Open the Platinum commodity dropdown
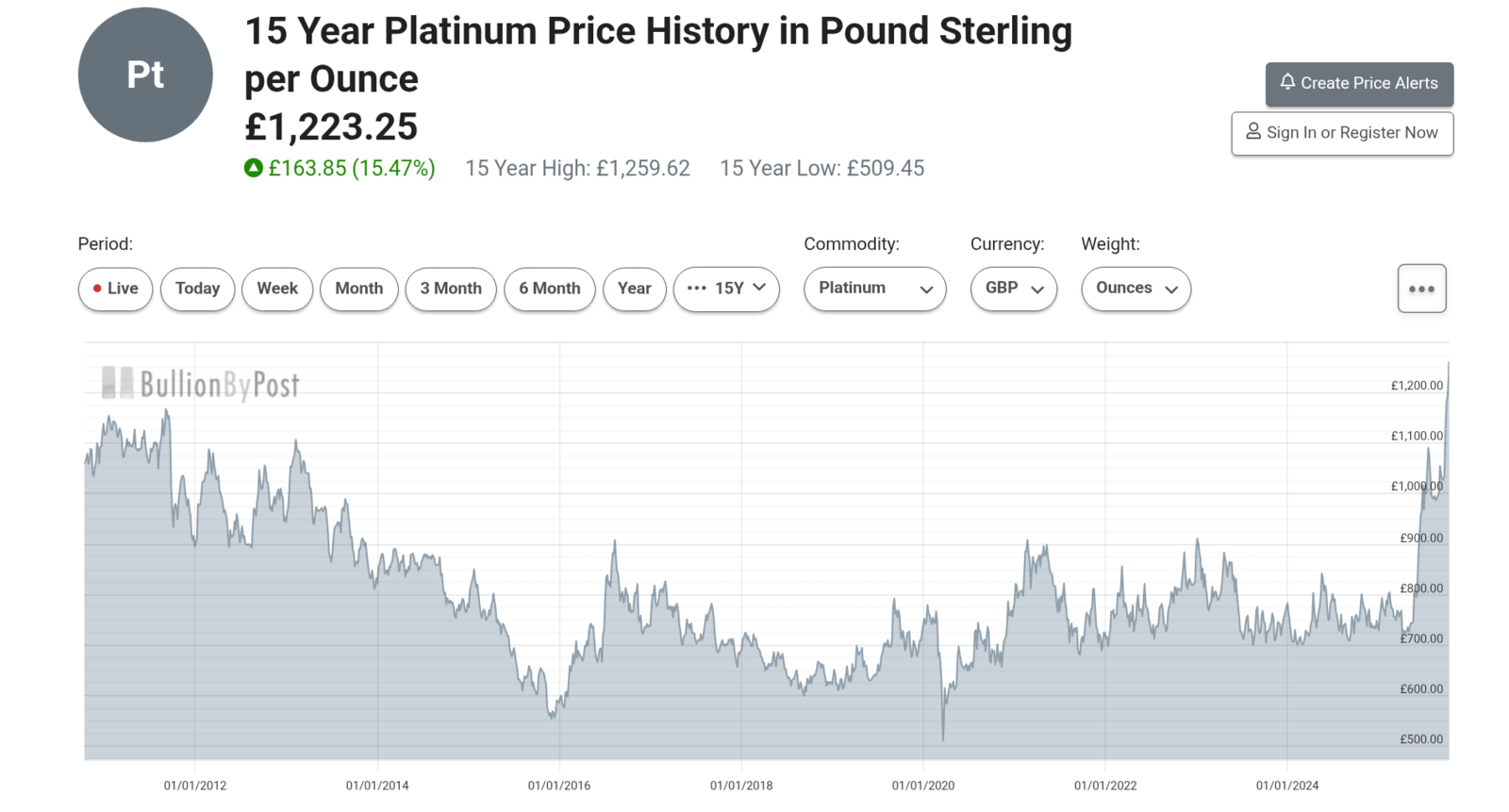Screen dimensions: 1509x812 (x=874, y=289)
